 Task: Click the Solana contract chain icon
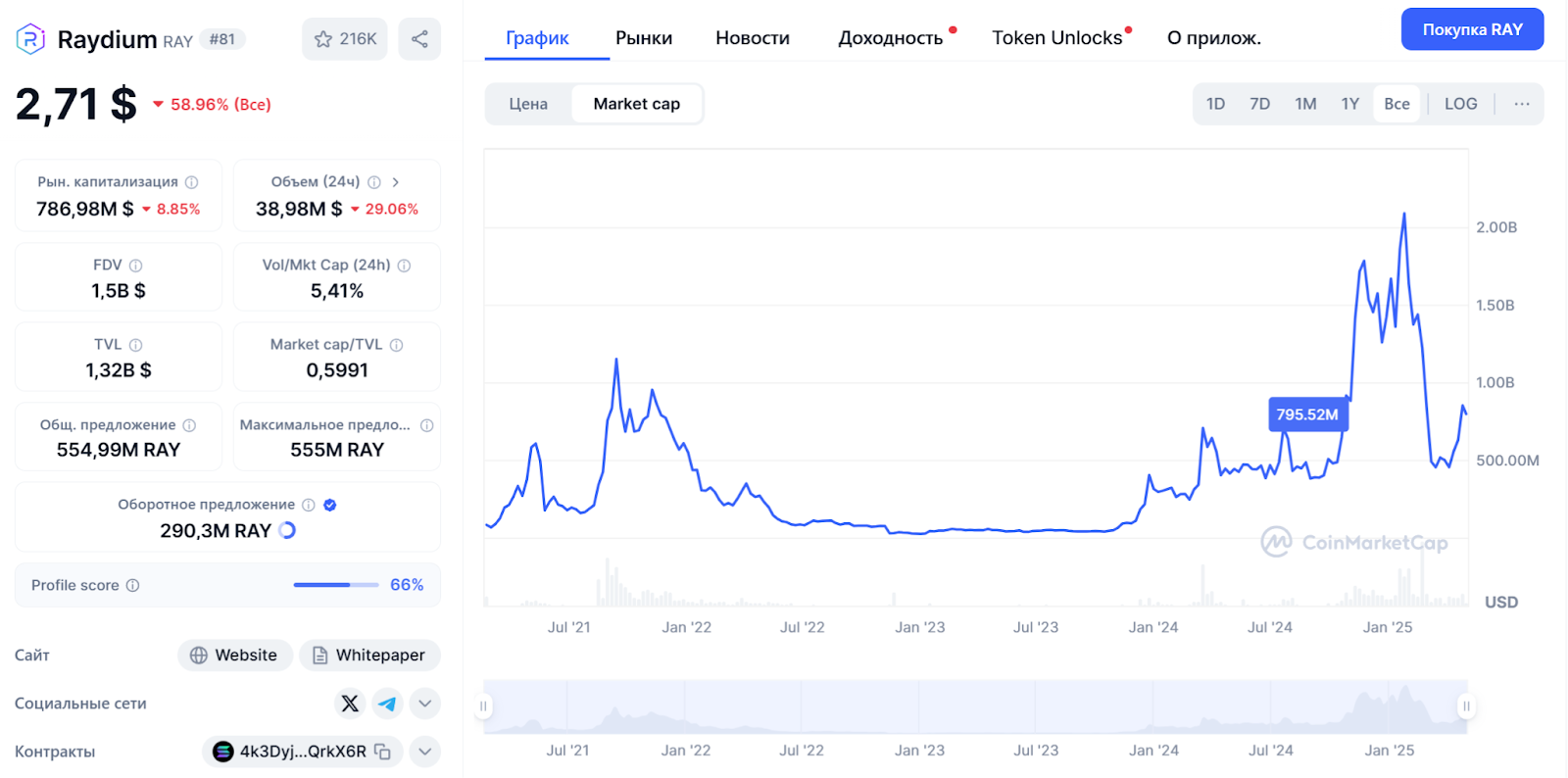coord(223,752)
